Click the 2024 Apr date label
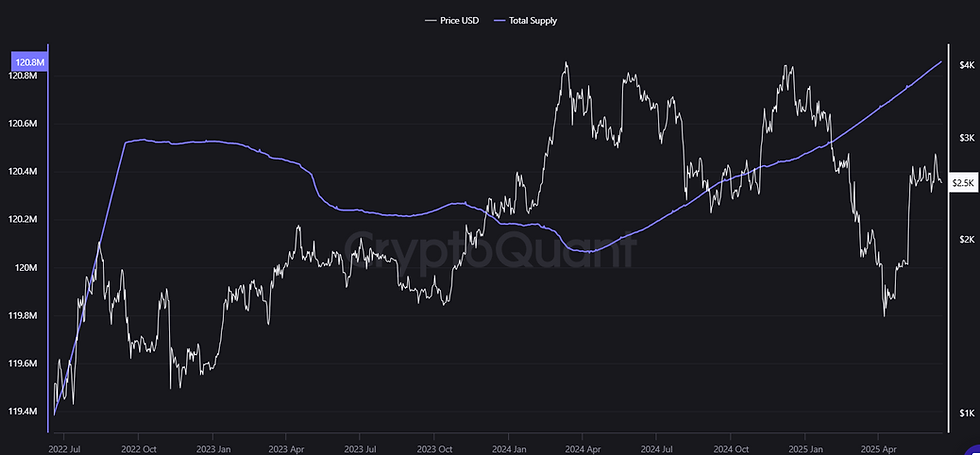Image resolution: width=980 pixels, height=455 pixels. pos(582,449)
